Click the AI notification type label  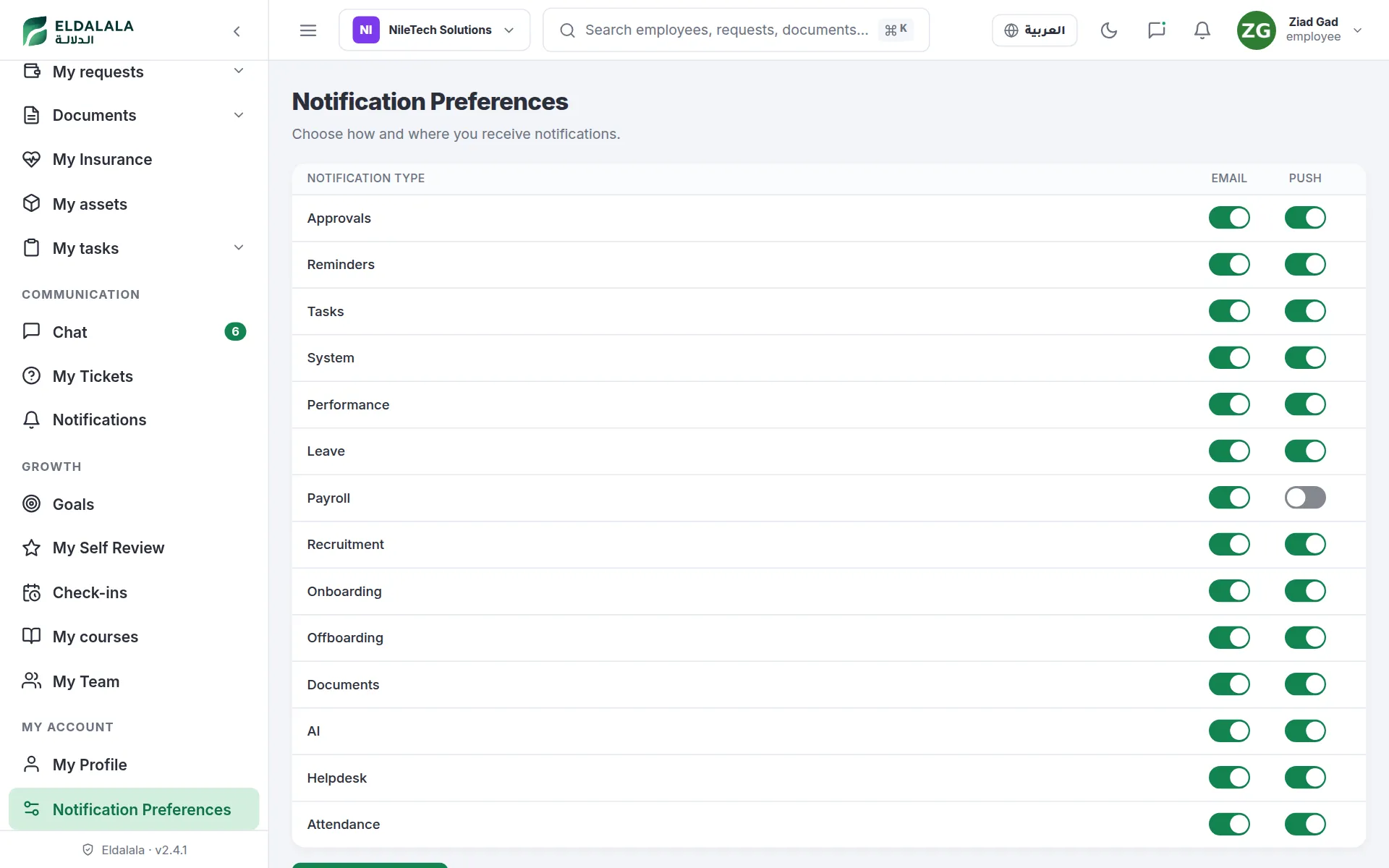313,731
